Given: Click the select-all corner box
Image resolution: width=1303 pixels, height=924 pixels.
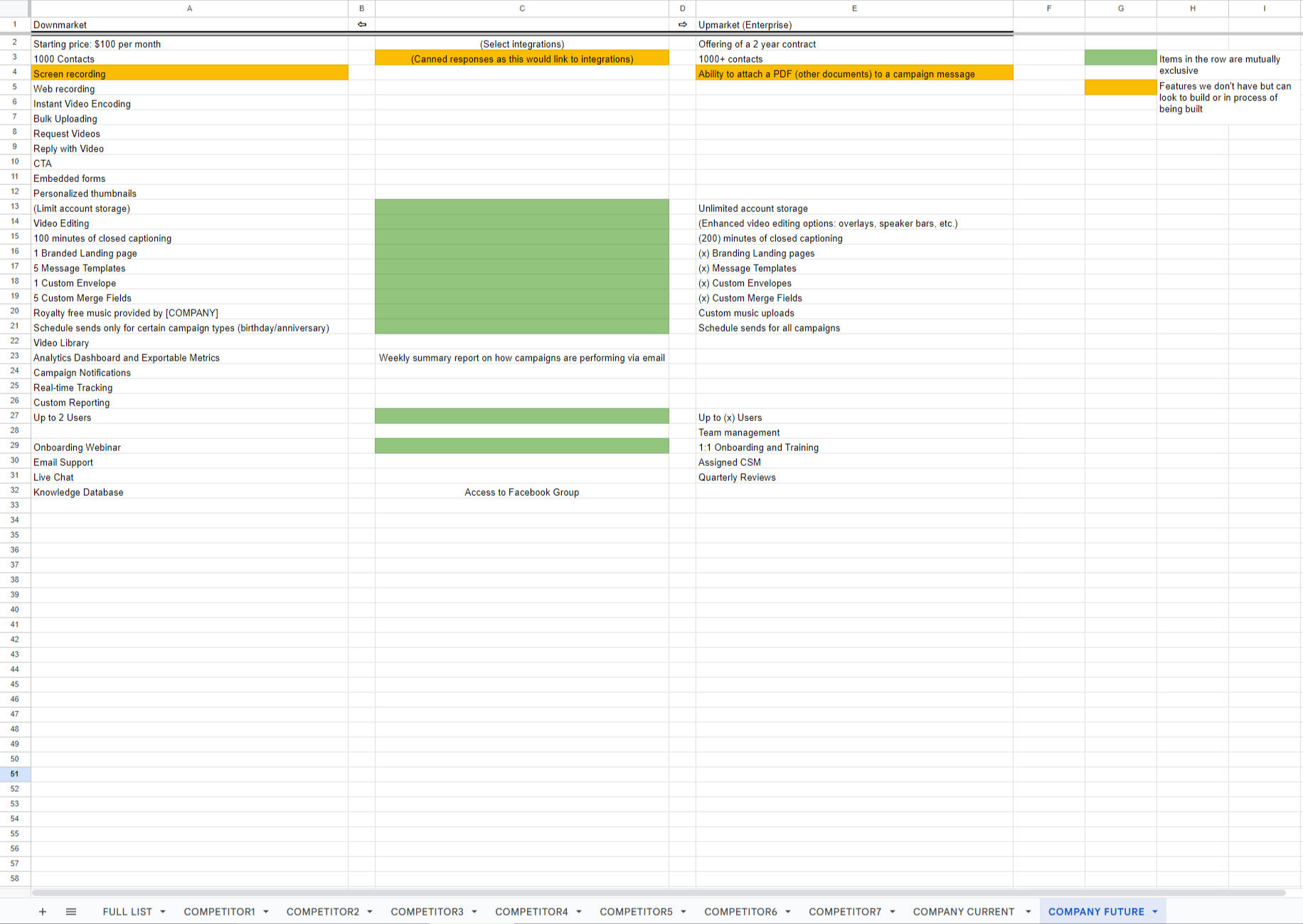Looking at the screenshot, I should pyautogui.click(x=15, y=9).
